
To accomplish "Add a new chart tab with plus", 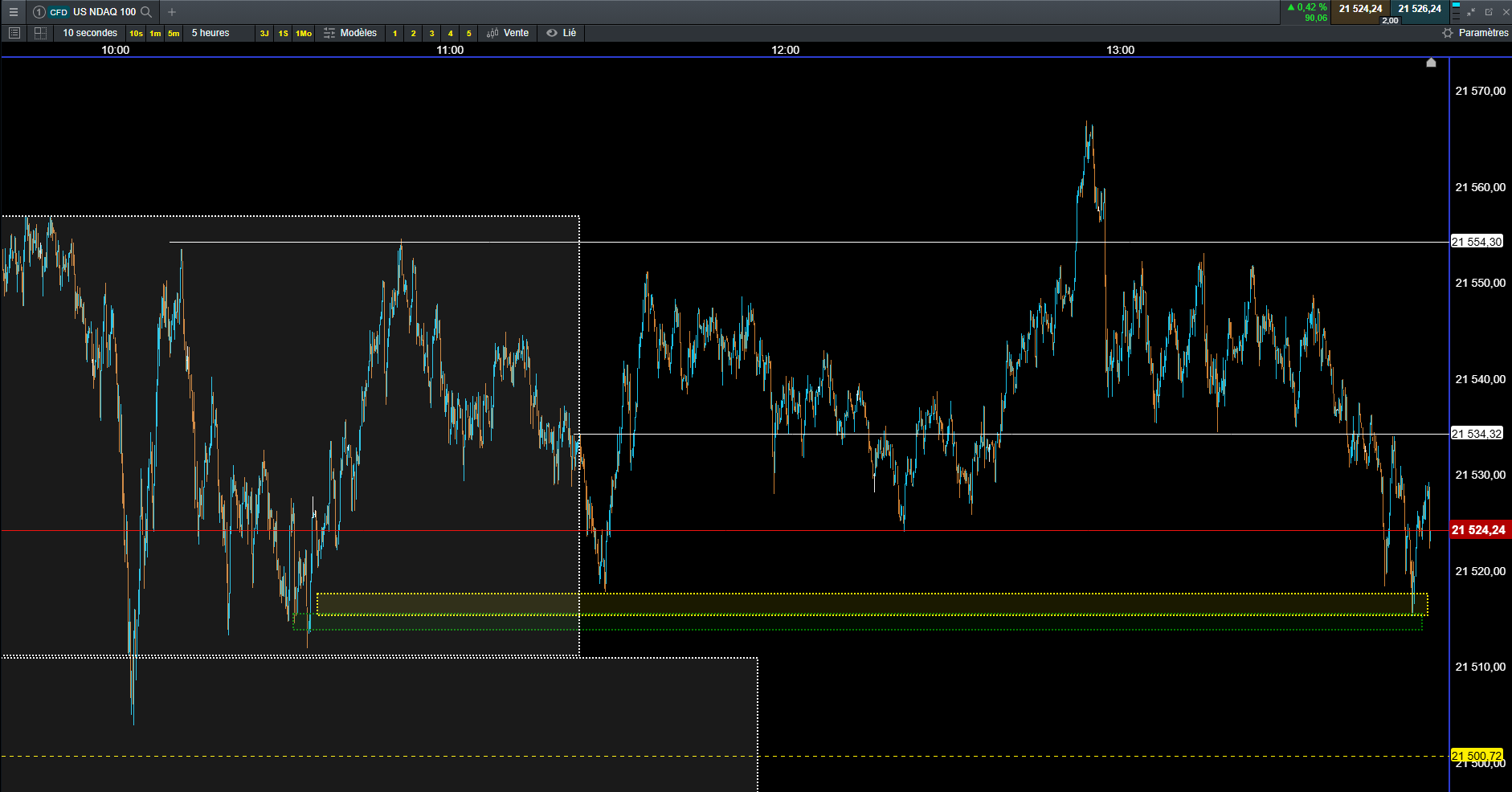I will 172,12.
